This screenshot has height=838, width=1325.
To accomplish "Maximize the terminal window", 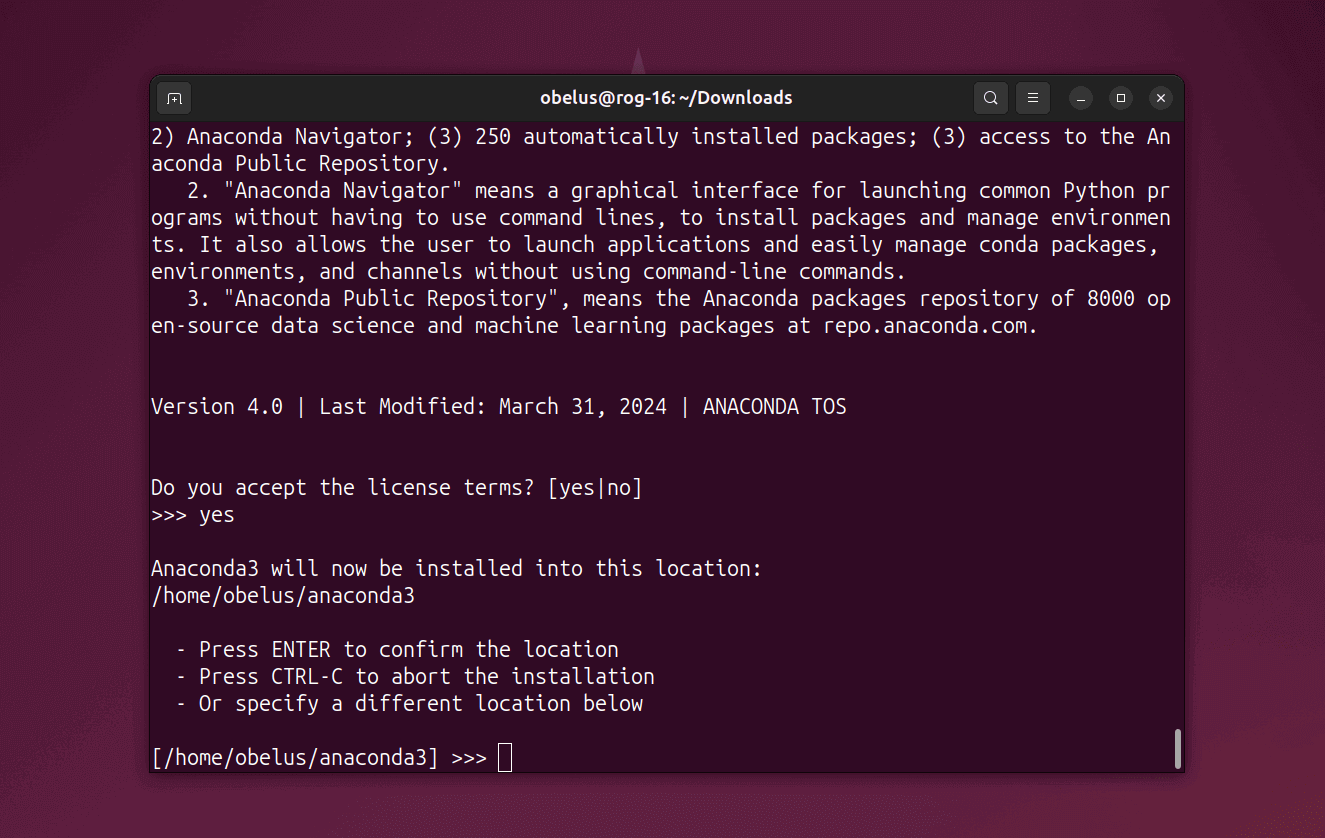I will click(x=1121, y=98).
